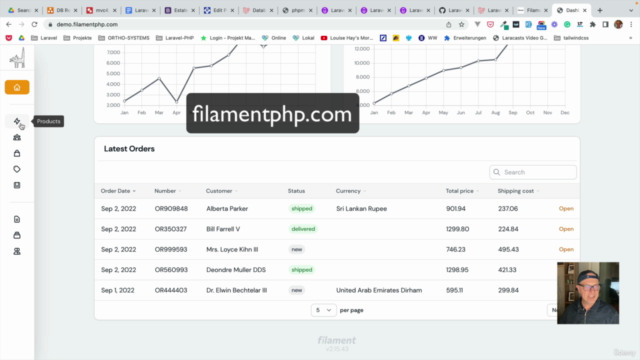Open the document icon in sidebar
Screen dimensions: 640x360
(x=17, y=219)
